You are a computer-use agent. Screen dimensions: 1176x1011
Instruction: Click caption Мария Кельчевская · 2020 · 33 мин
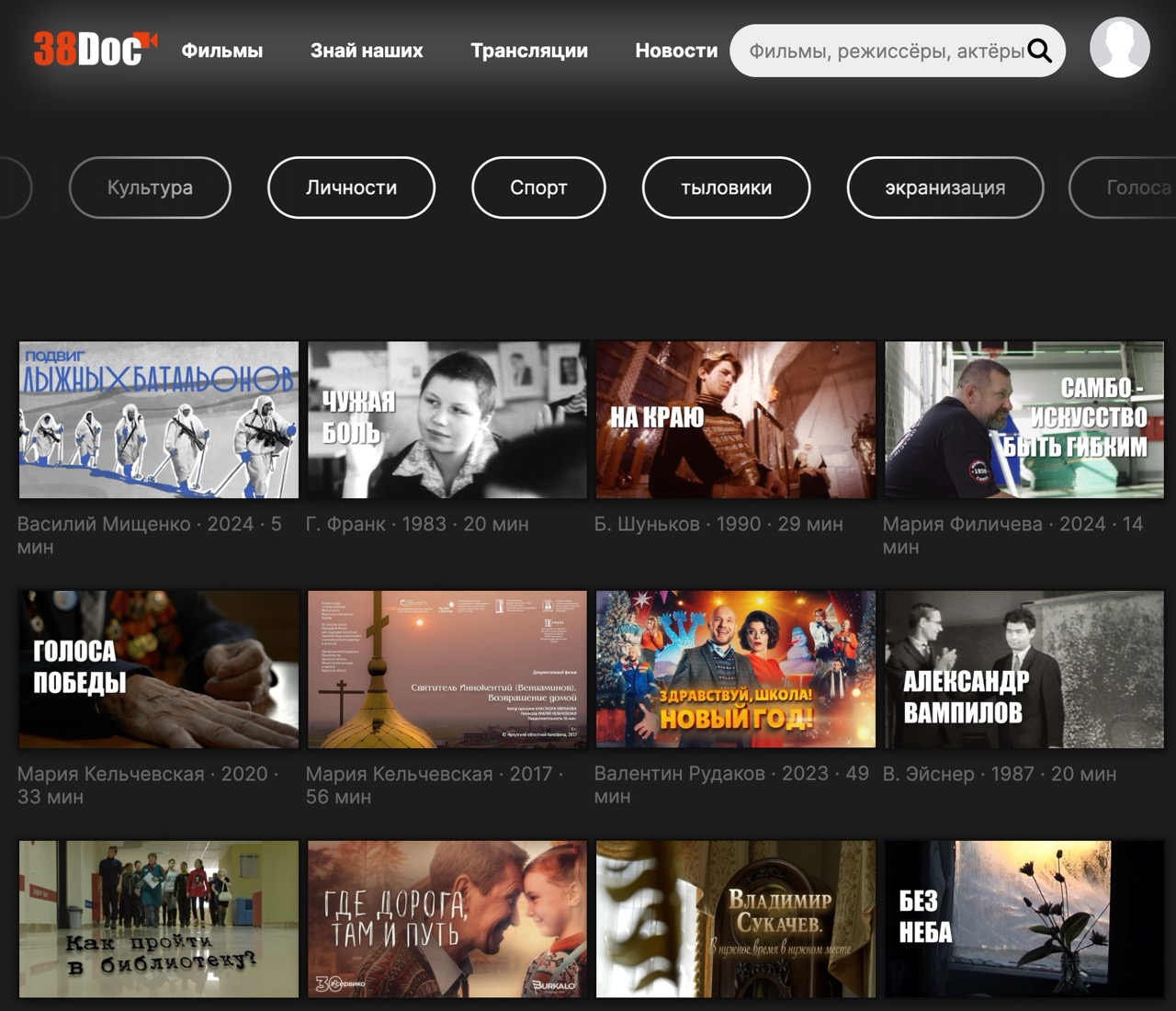coord(148,785)
